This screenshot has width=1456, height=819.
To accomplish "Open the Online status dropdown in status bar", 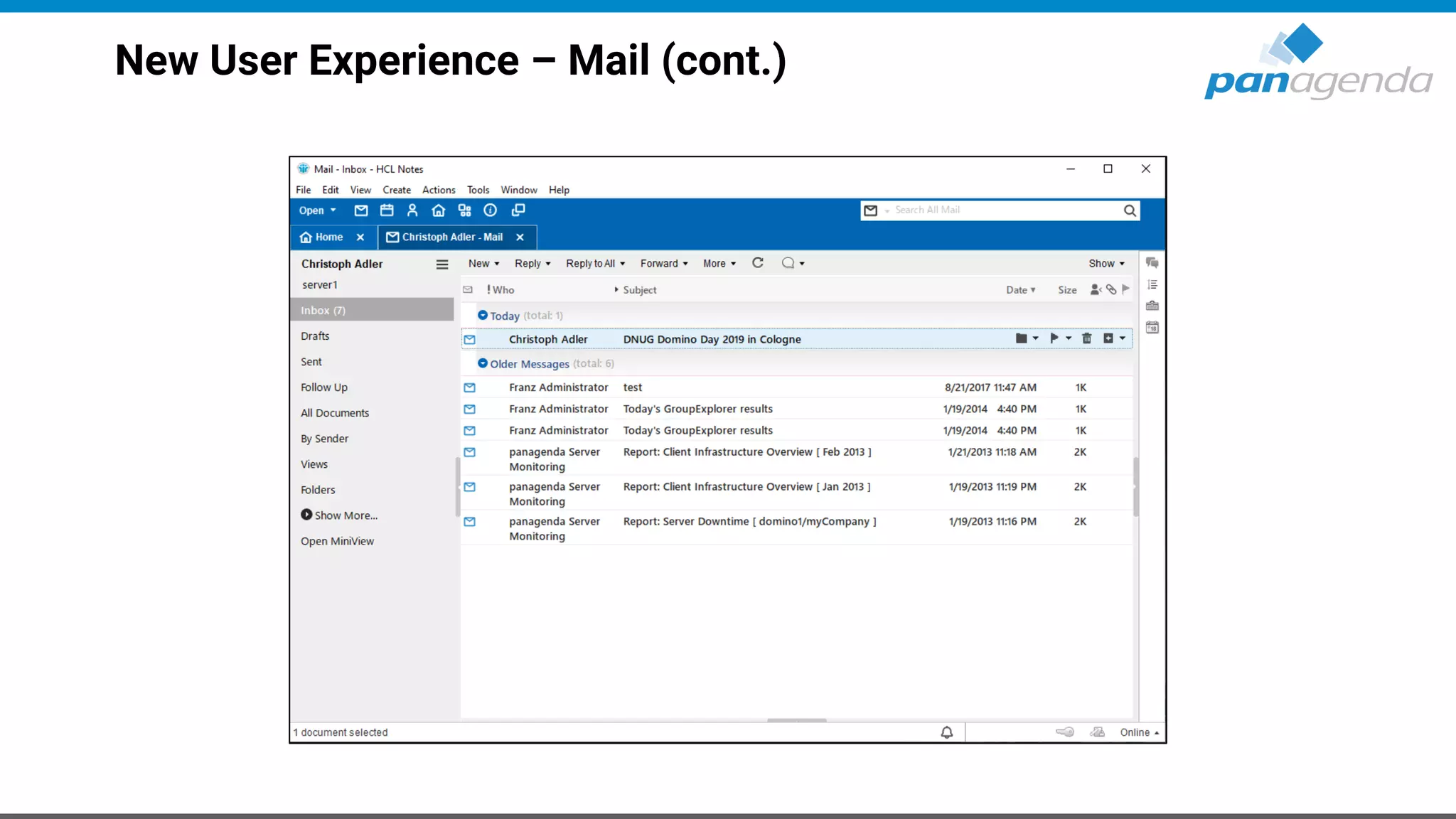I will (x=1140, y=732).
